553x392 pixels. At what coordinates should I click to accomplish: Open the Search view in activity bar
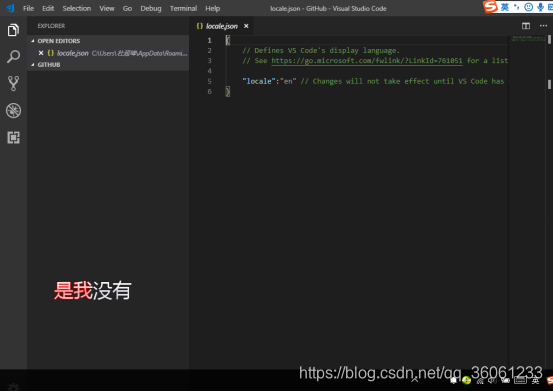pos(13,56)
